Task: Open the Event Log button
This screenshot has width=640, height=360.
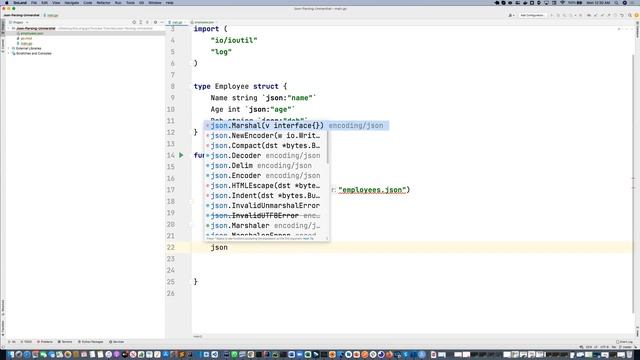Action: [x=624, y=342]
